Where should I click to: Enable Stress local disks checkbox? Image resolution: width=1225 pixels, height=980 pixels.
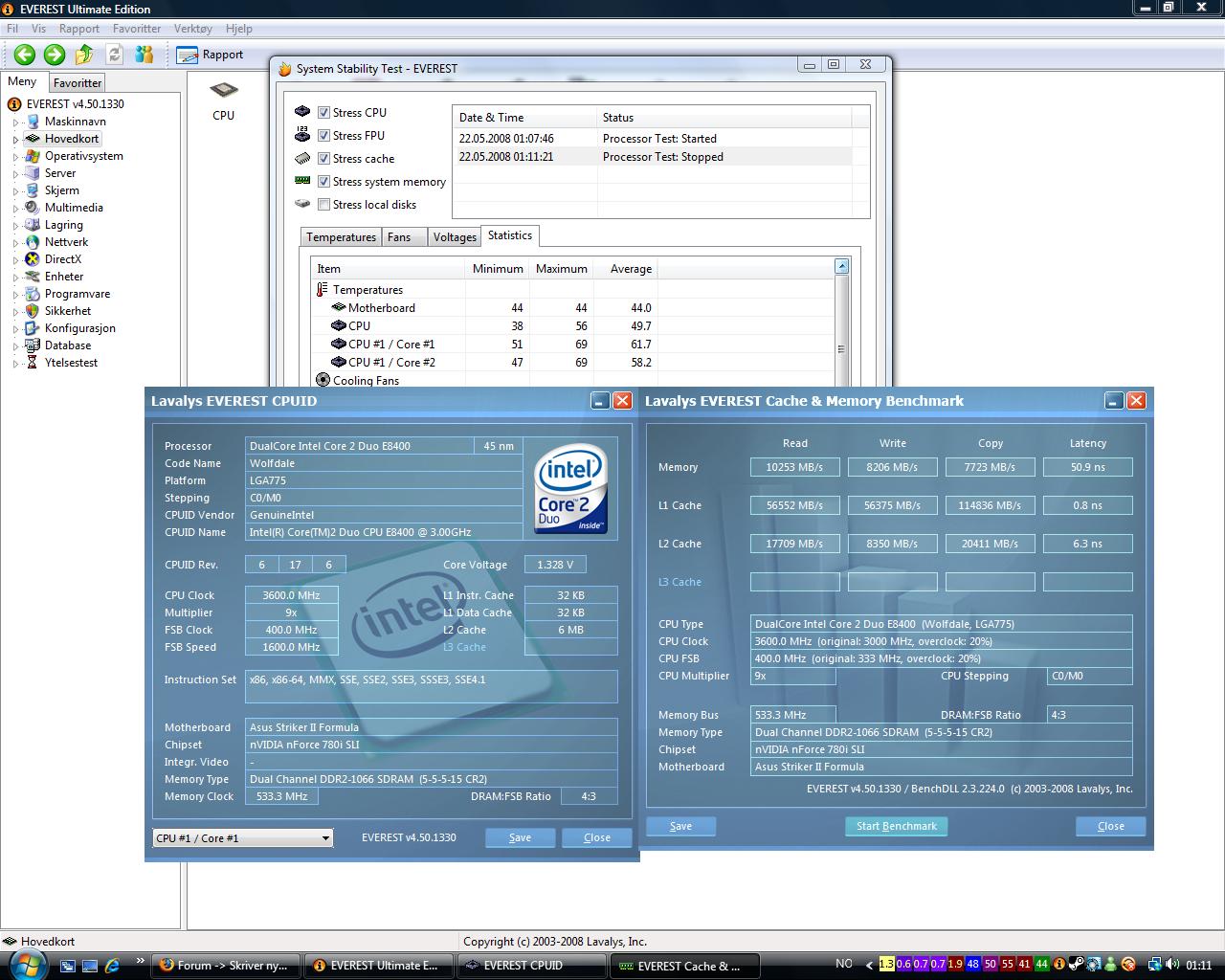pos(324,204)
